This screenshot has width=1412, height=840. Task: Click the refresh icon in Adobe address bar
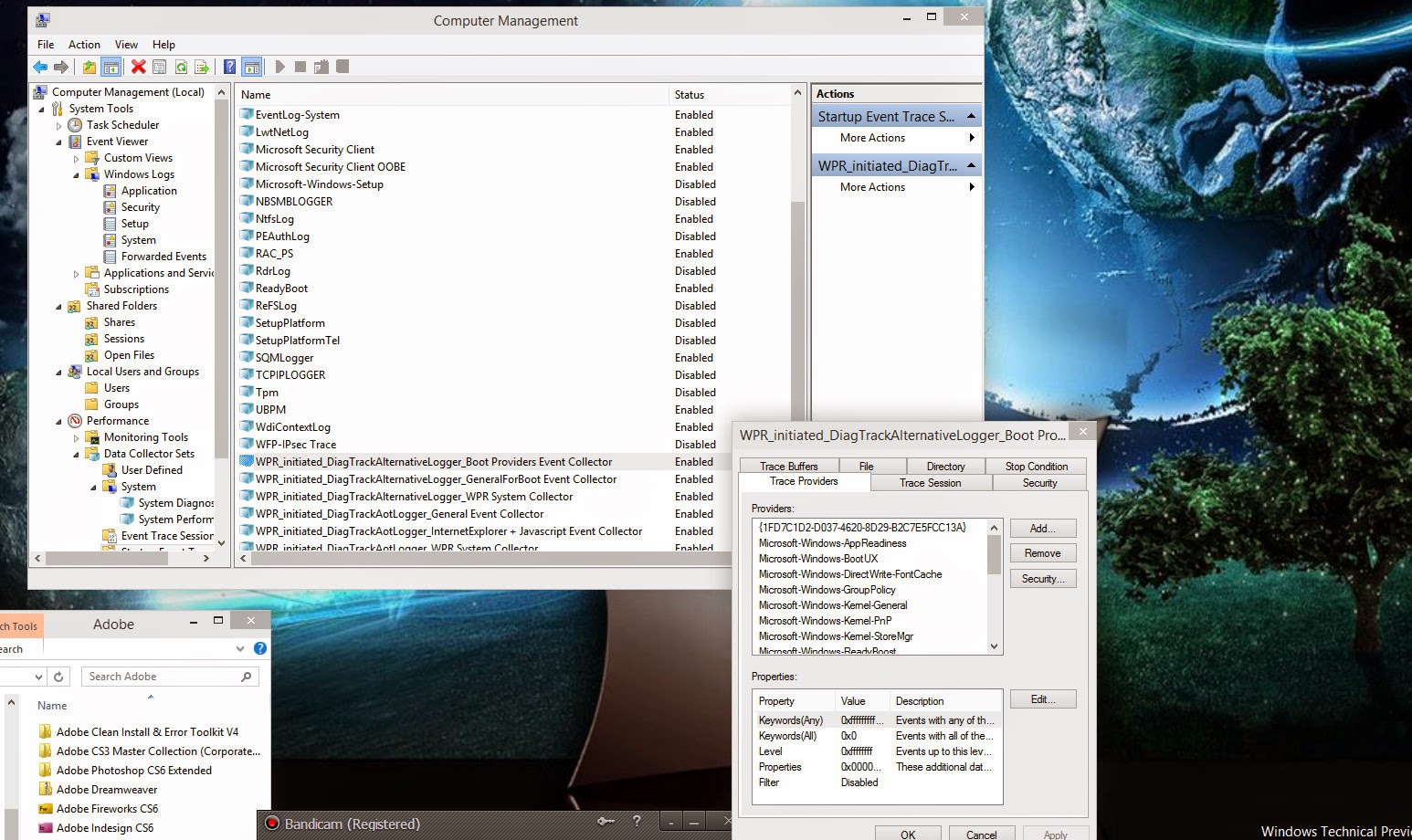[x=58, y=677]
